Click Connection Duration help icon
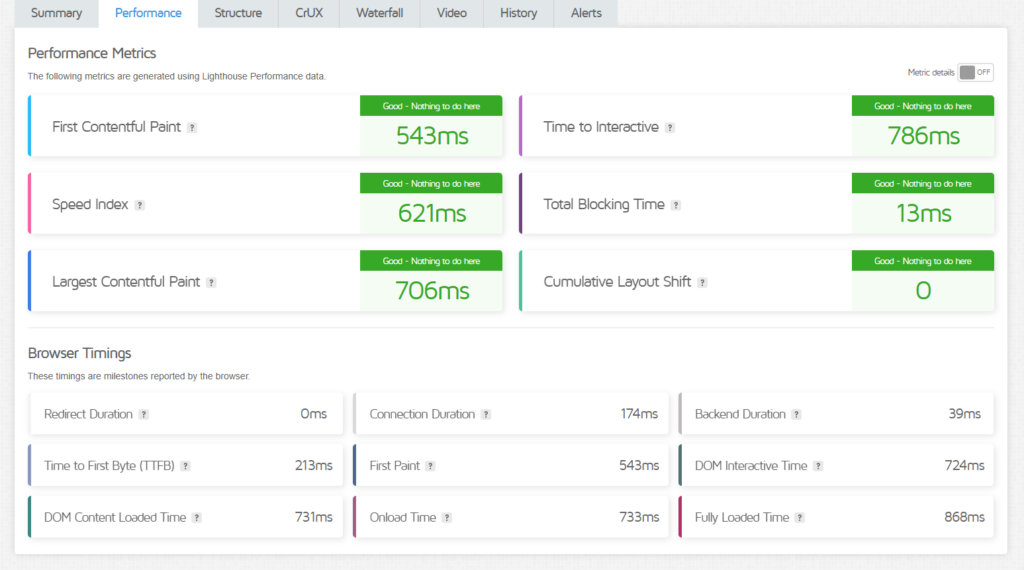This screenshot has width=1024, height=570. (x=486, y=415)
